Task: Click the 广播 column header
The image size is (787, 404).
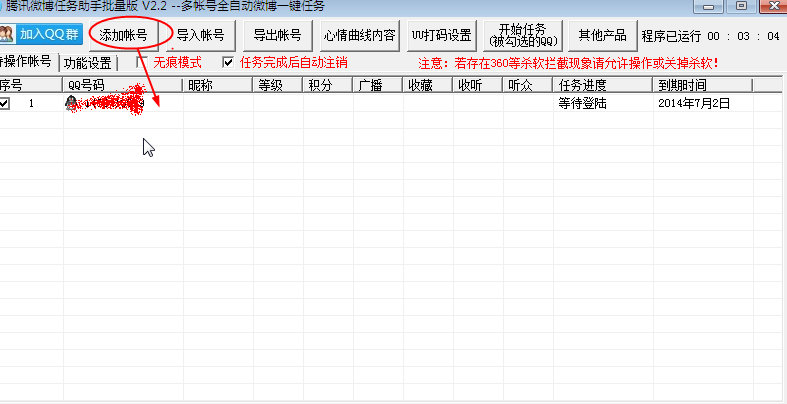Action: [378, 85]
